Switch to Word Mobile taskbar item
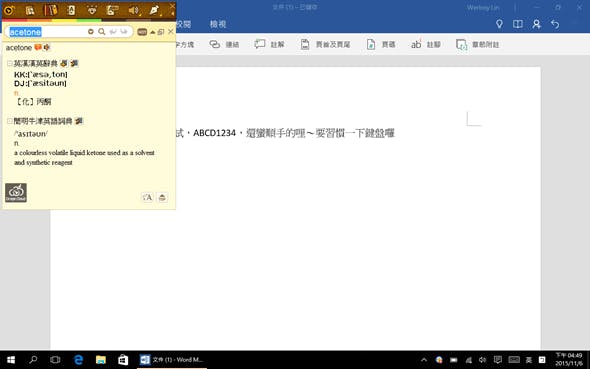Image resolution: width=590 pixels, height=369 pixels. tap(172, 360)
